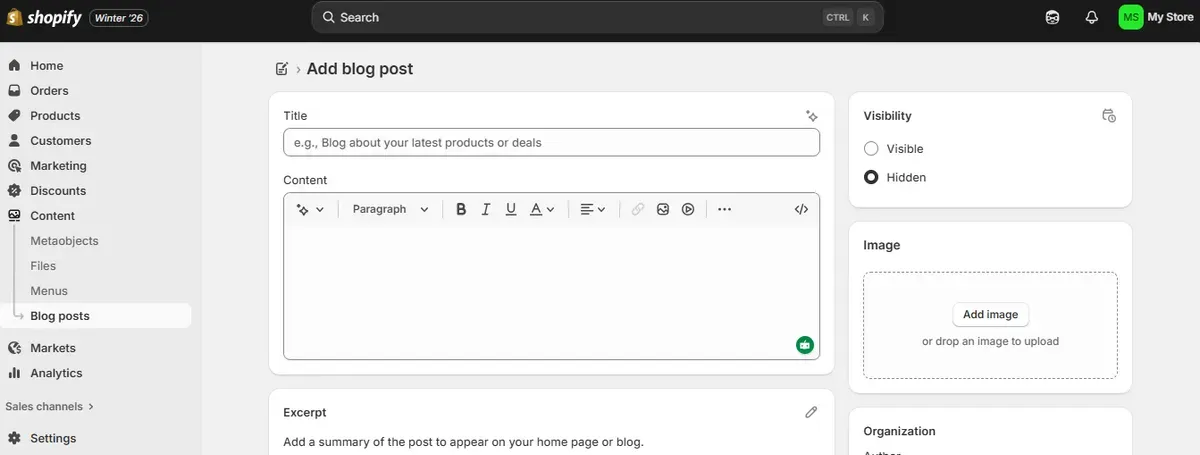Set visibility date with calendar icon
The width and height of the screenshot is (1200, 455).
[1109, 116]
